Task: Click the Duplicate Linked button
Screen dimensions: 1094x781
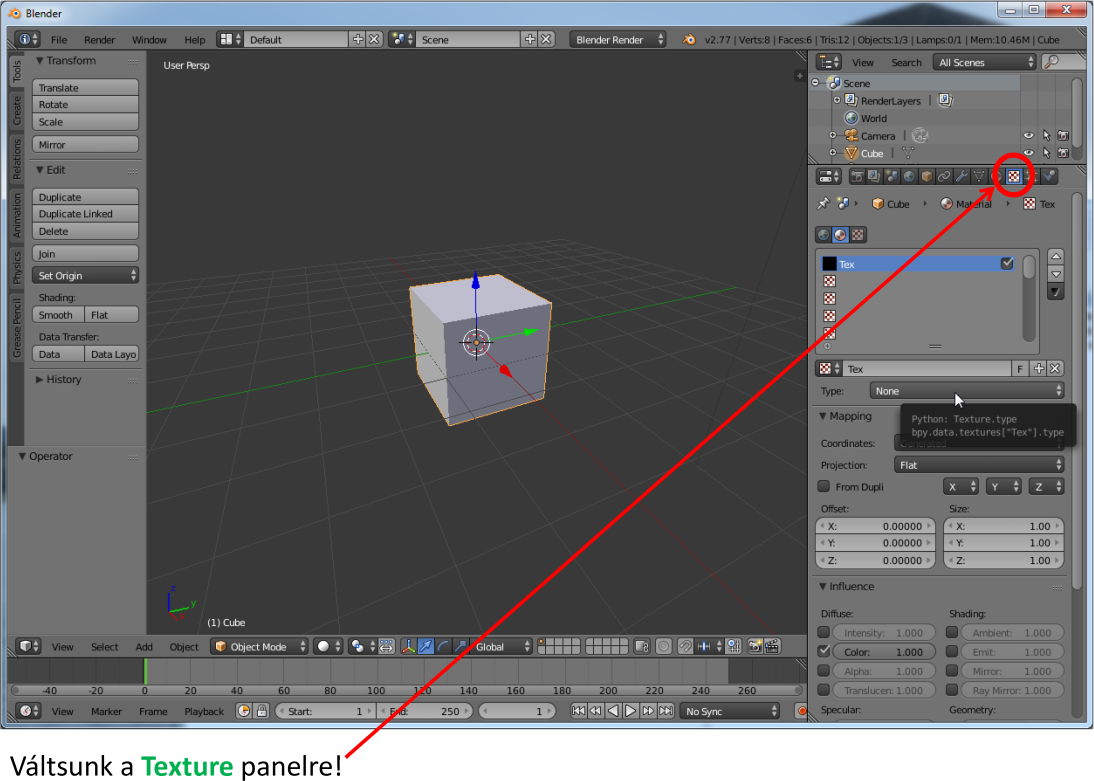Action: click(x=85, y=214)
